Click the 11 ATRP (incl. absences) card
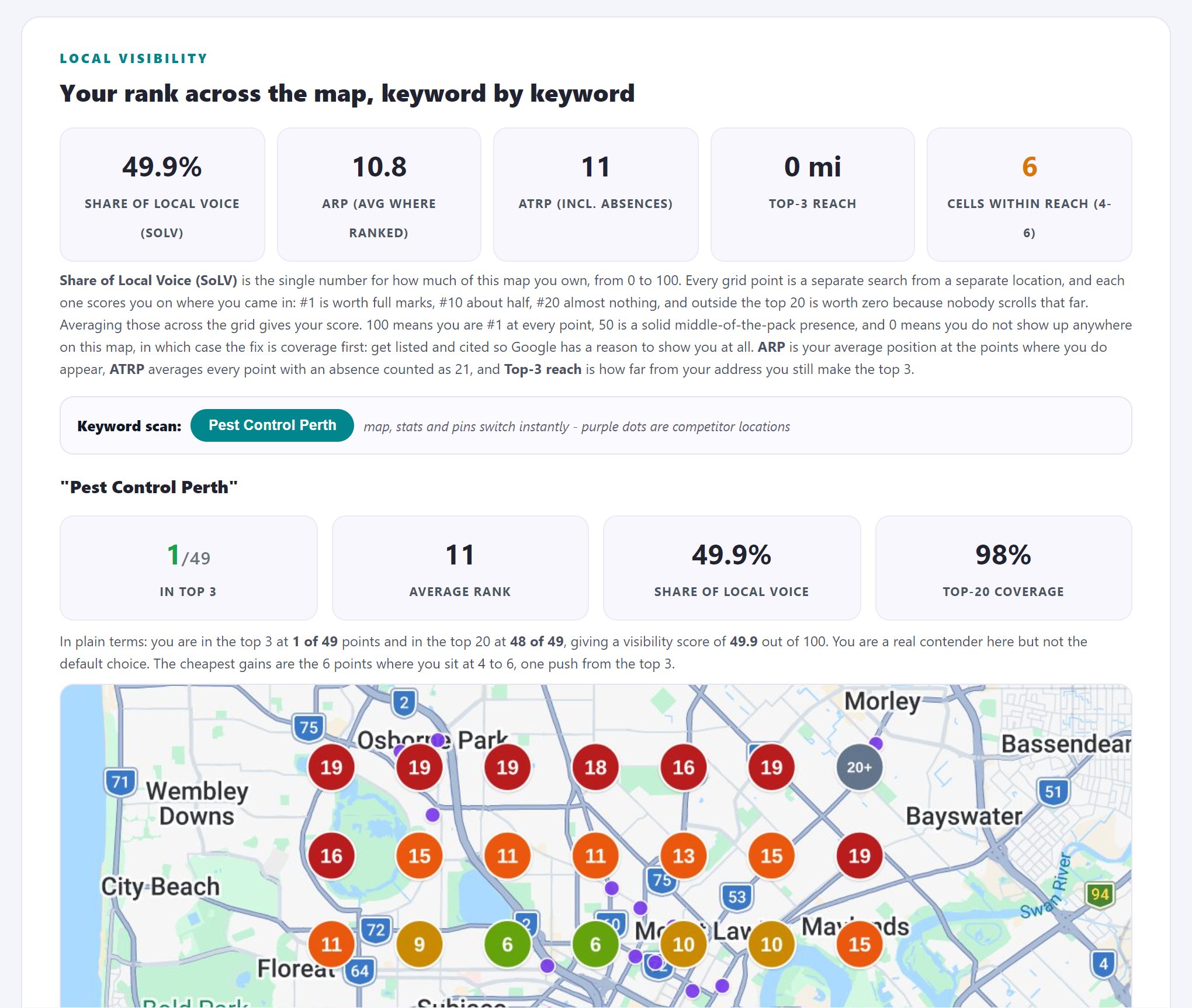Viewport: 1192px width, 1008px height. [595, 195]
